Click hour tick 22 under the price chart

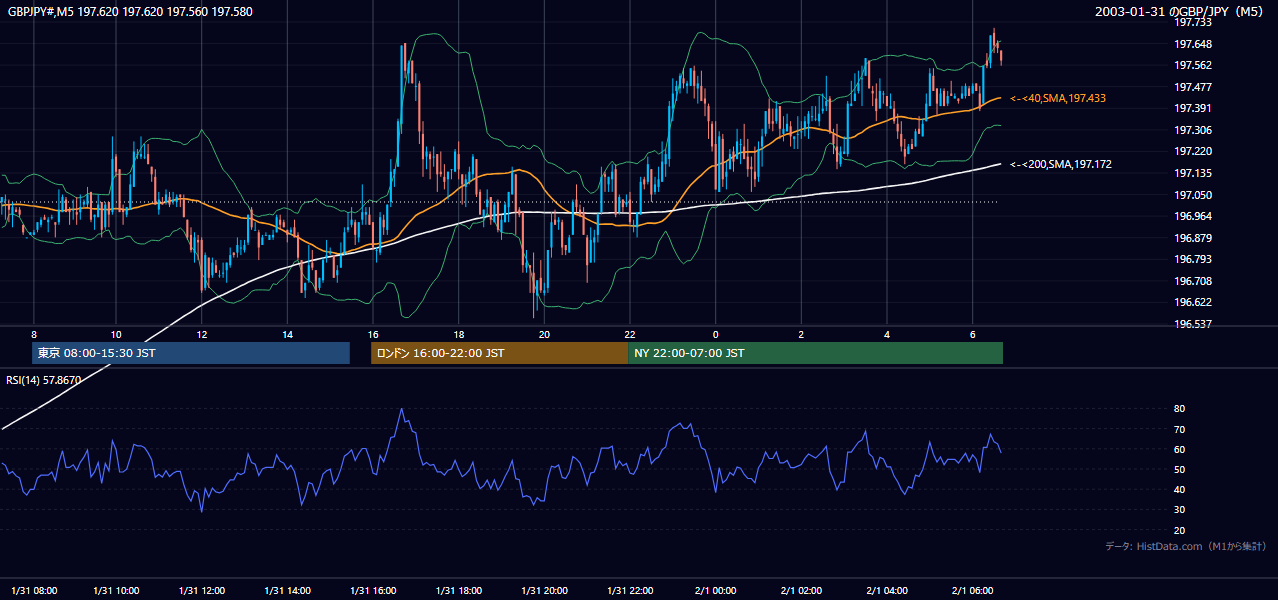630,334
